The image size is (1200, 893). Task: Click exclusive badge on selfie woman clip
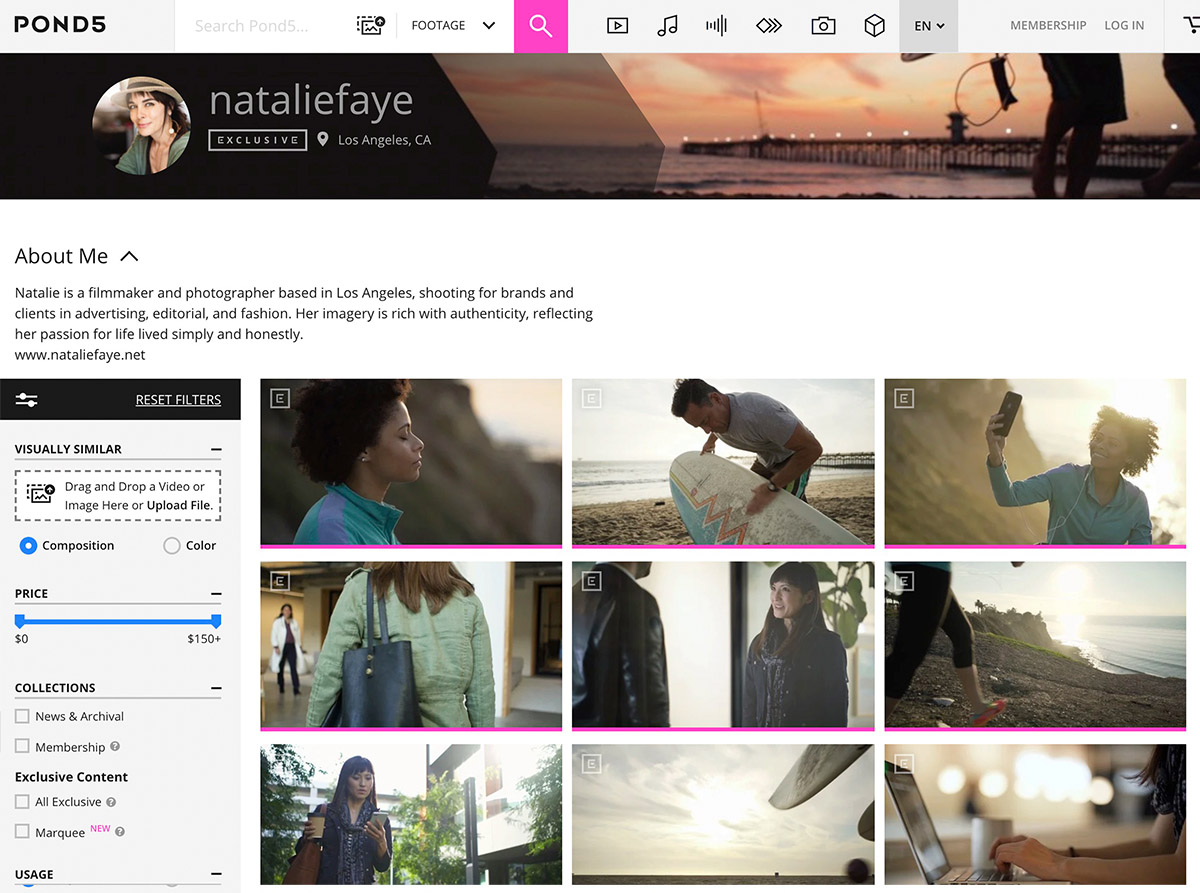click(x=904, y=398)
